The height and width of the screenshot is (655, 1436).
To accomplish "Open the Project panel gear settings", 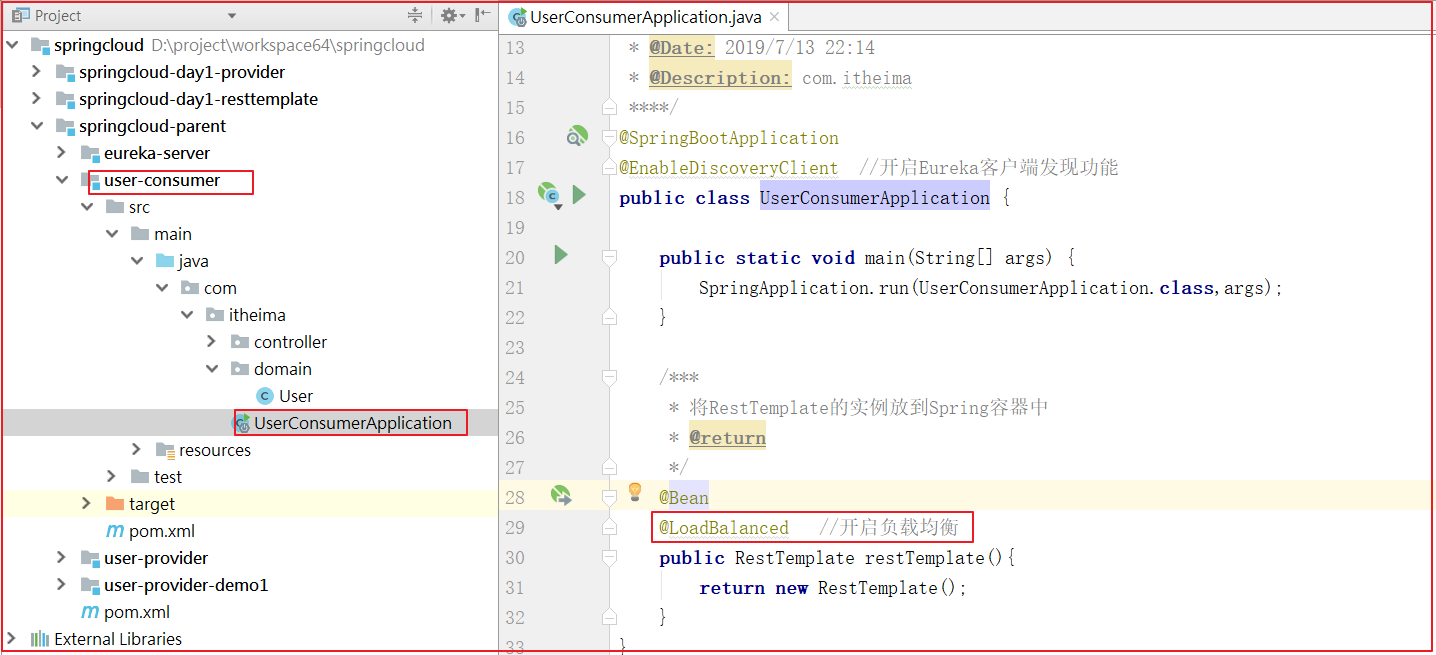I will (449, 16).
